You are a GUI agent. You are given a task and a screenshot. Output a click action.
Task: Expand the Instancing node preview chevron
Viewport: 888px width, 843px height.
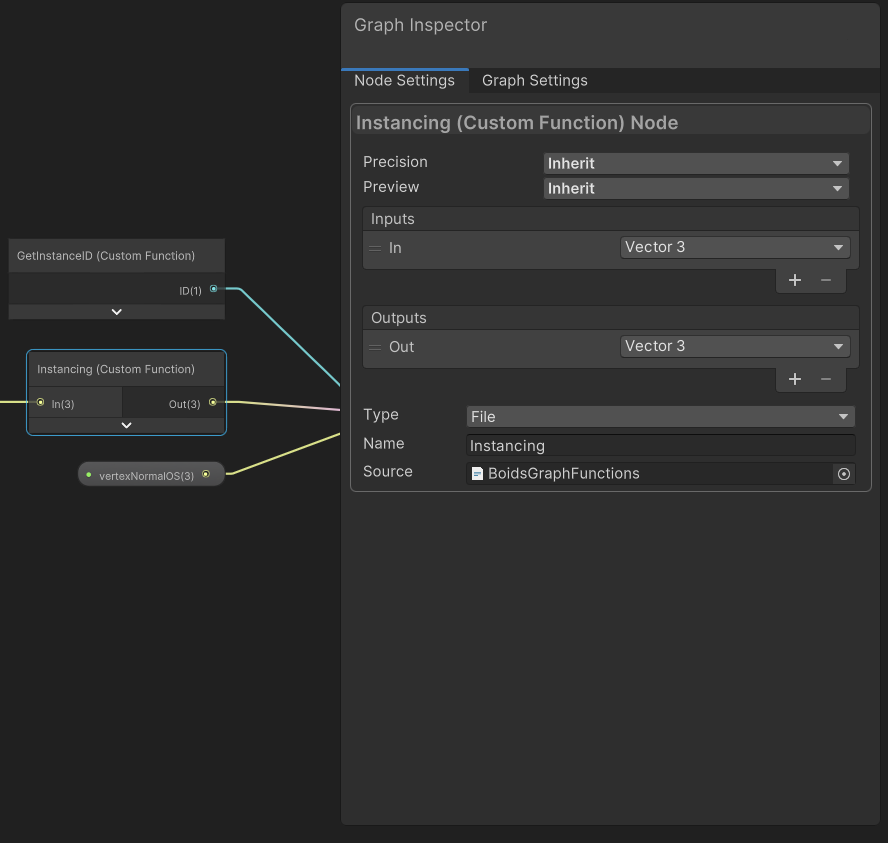point(126,425)
